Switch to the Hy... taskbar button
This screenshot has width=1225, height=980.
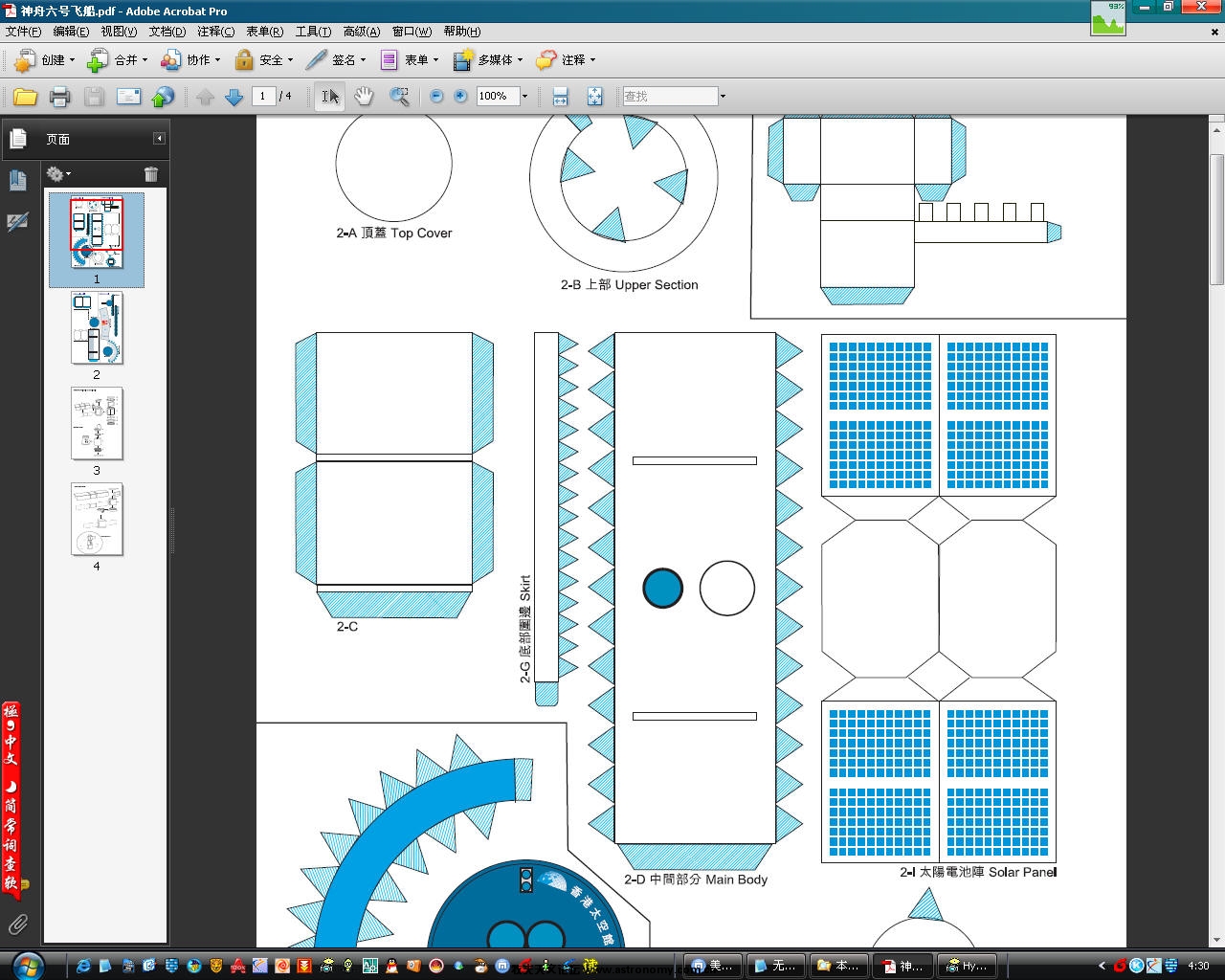click(967, 966)
